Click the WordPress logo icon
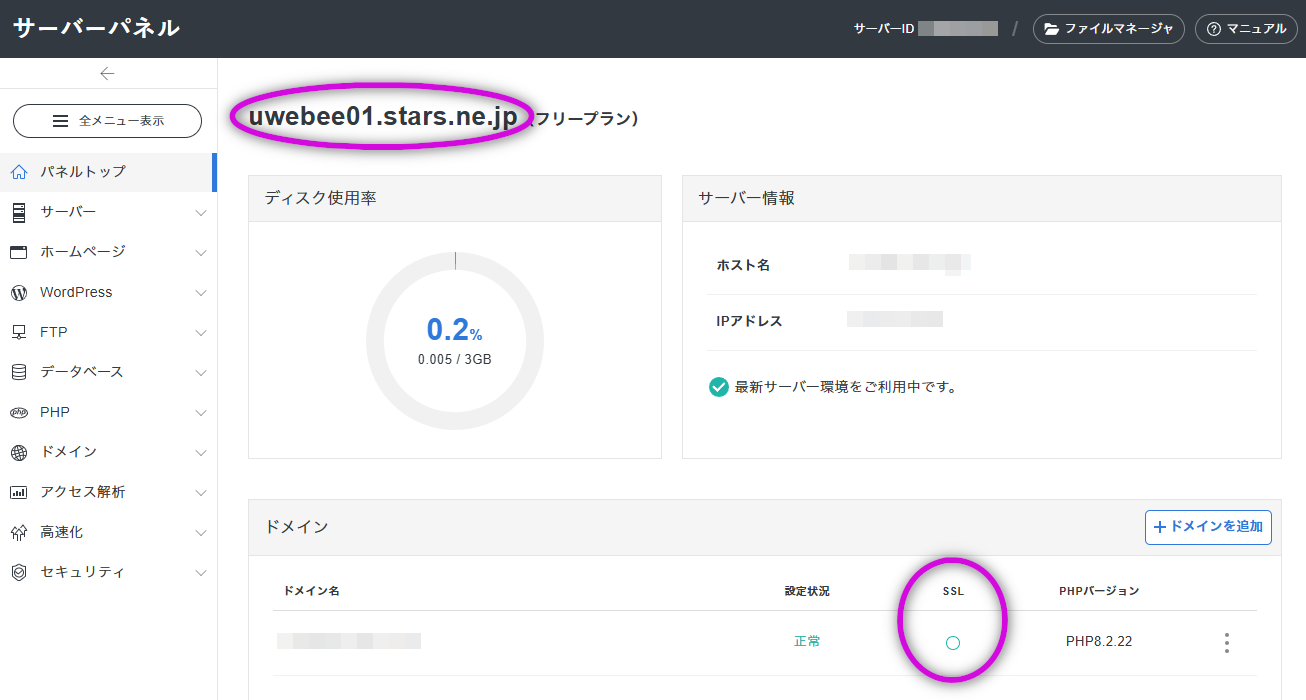This screenshot has width=1306, height=700. click(x=18, y=292)
